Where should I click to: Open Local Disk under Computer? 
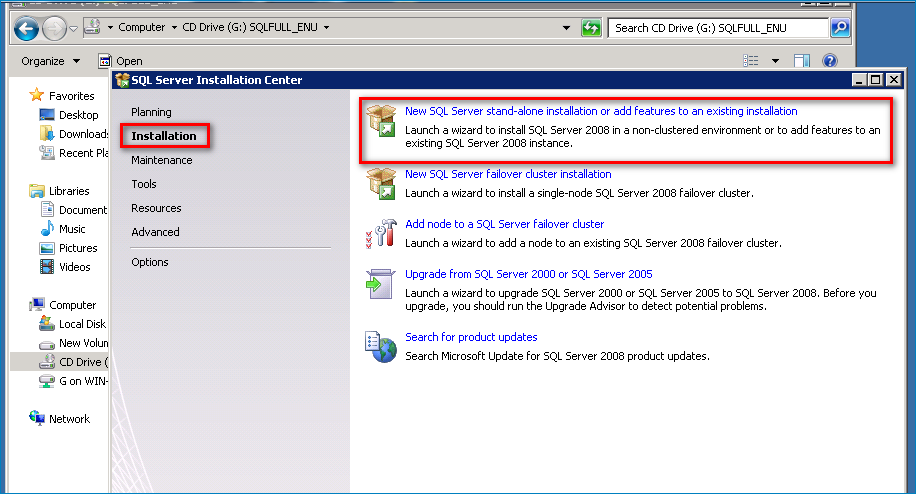(82, 324)
